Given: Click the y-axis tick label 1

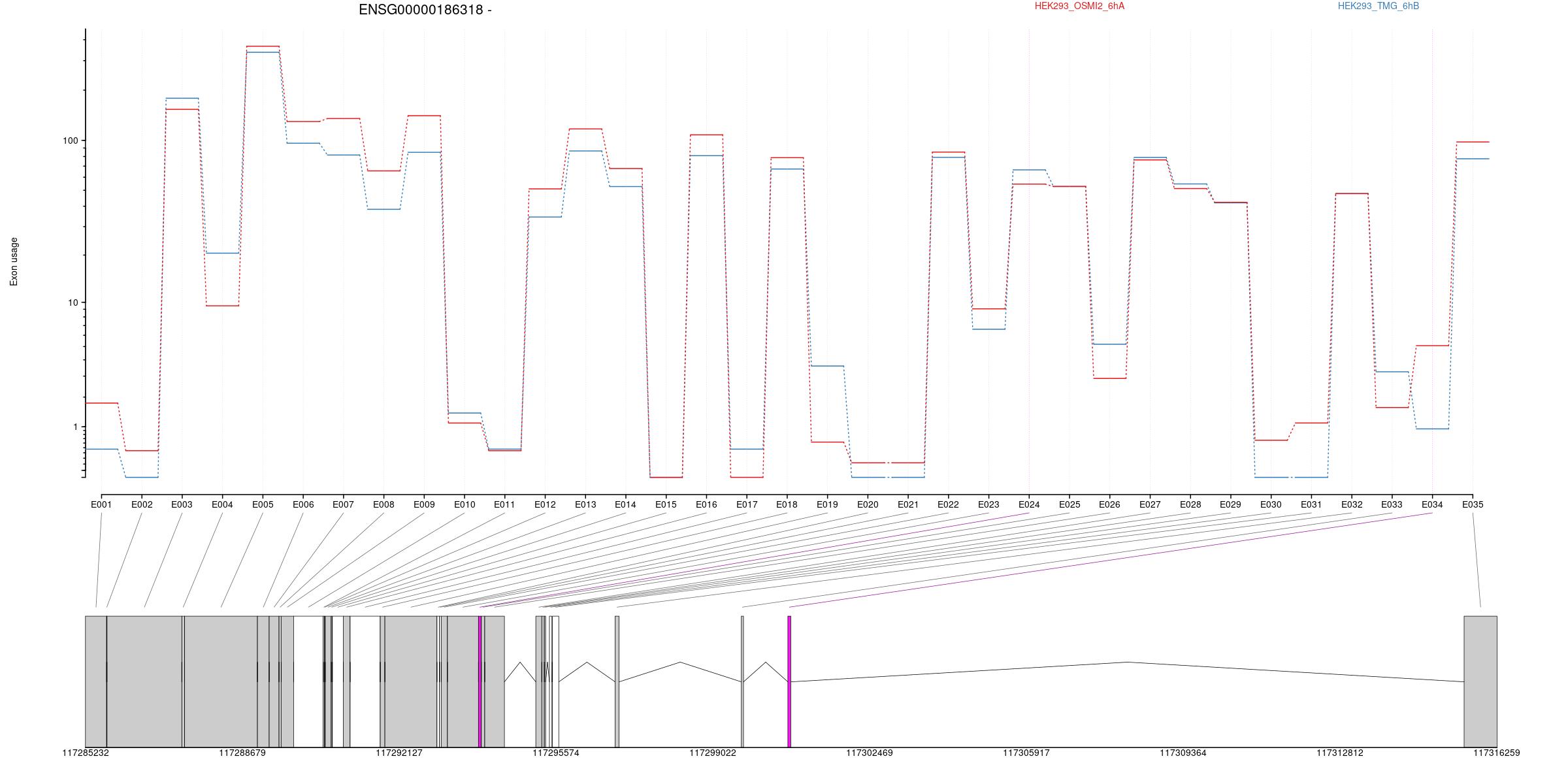Looking at the screenshot, I should click(x=74, y=427).
